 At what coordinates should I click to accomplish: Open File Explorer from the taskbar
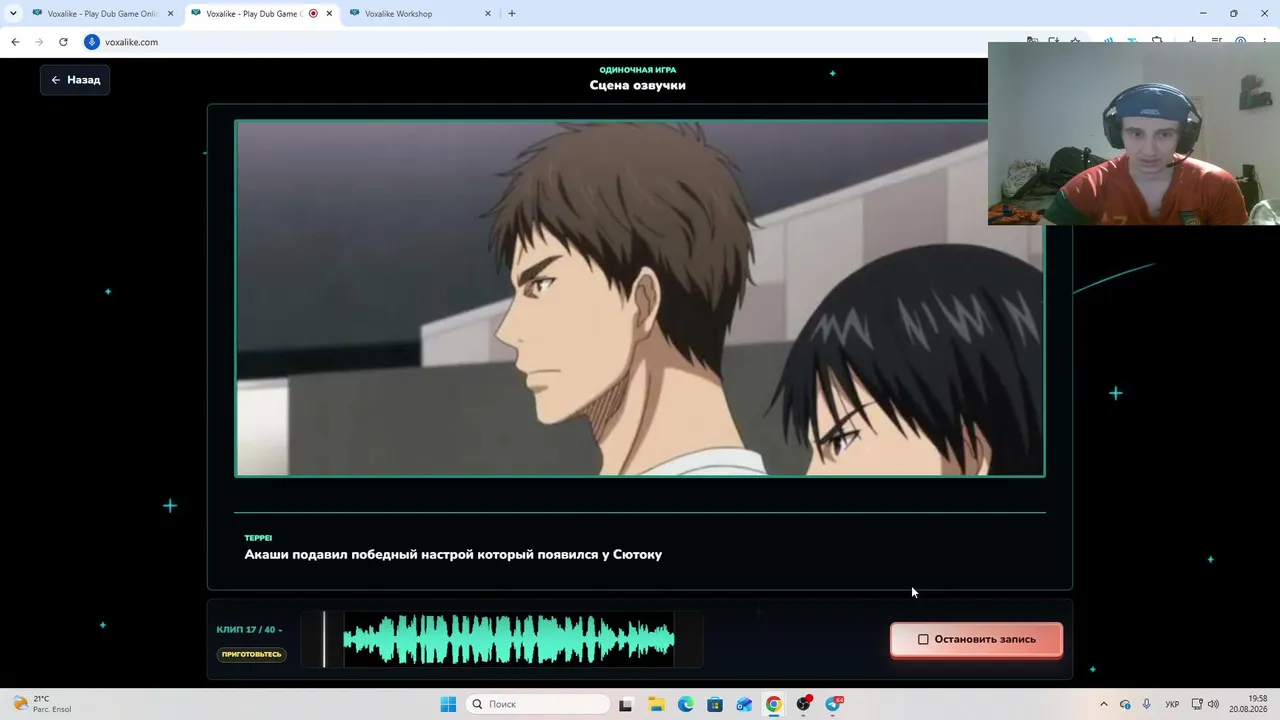coord(656,704)
